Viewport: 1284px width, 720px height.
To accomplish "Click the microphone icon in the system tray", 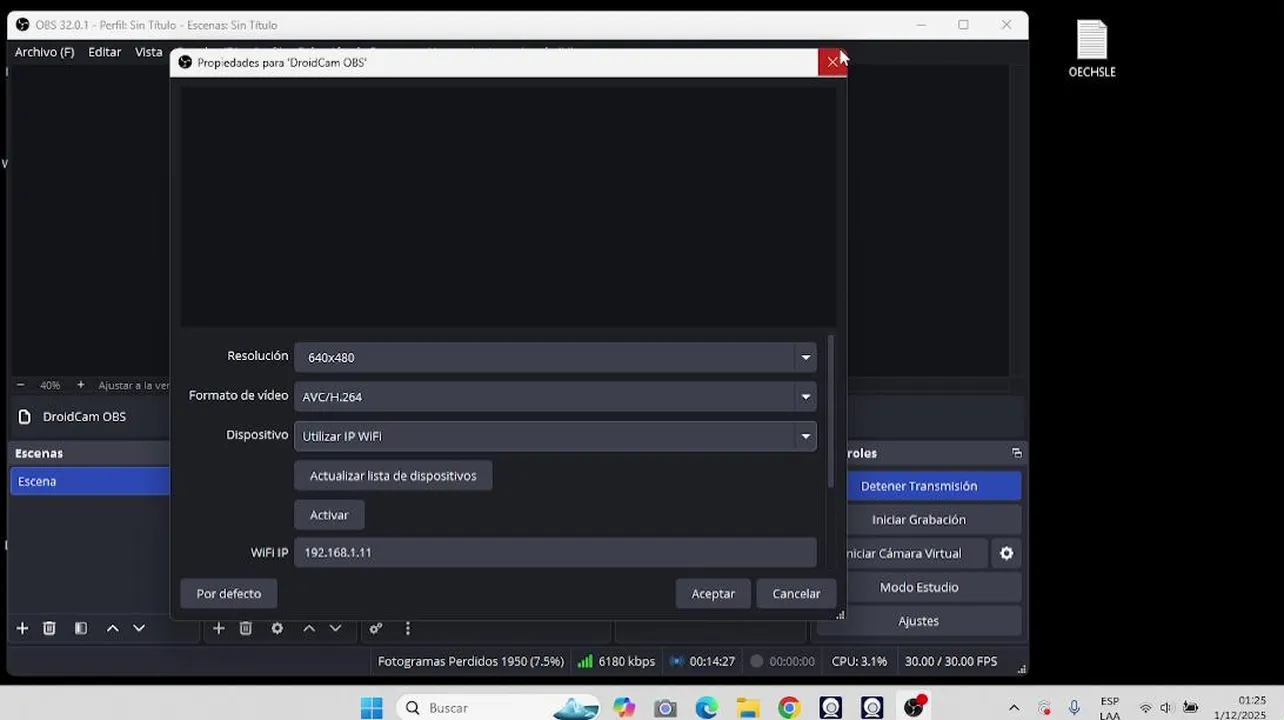I will pyautogui.click(x=1074, y=708).
